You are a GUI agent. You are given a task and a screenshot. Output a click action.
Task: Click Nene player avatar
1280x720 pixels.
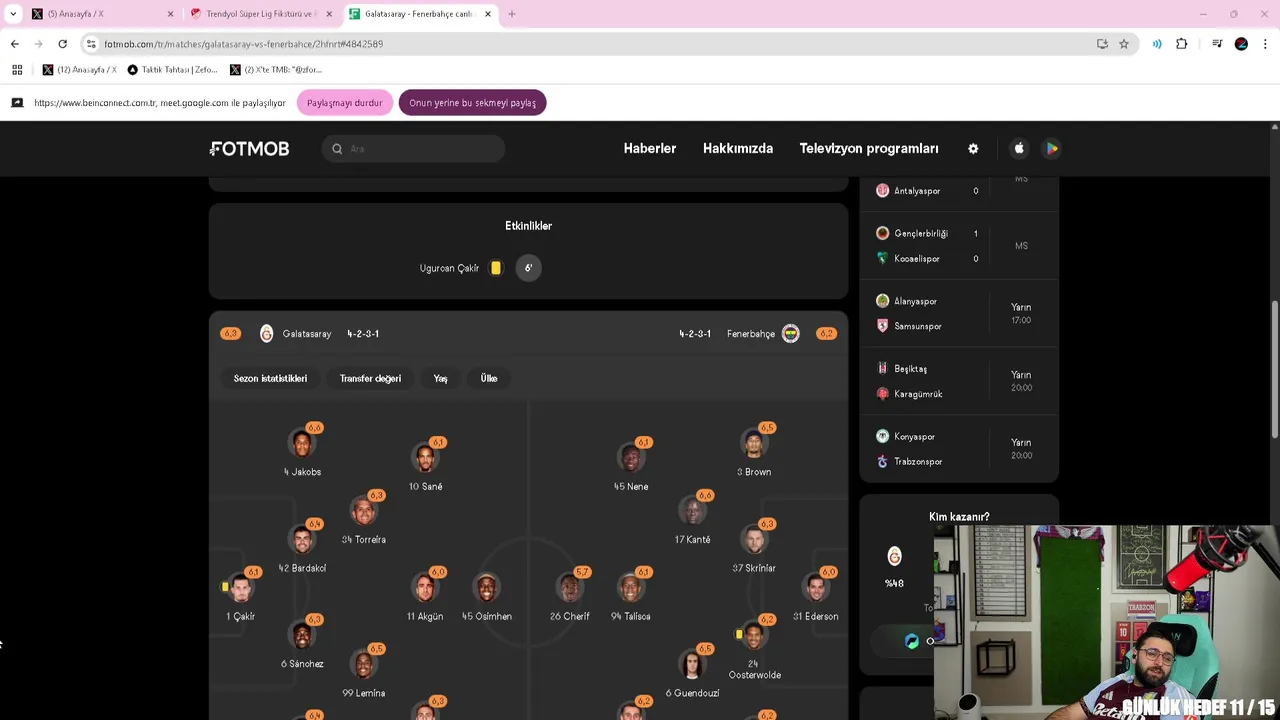(631, 458)
